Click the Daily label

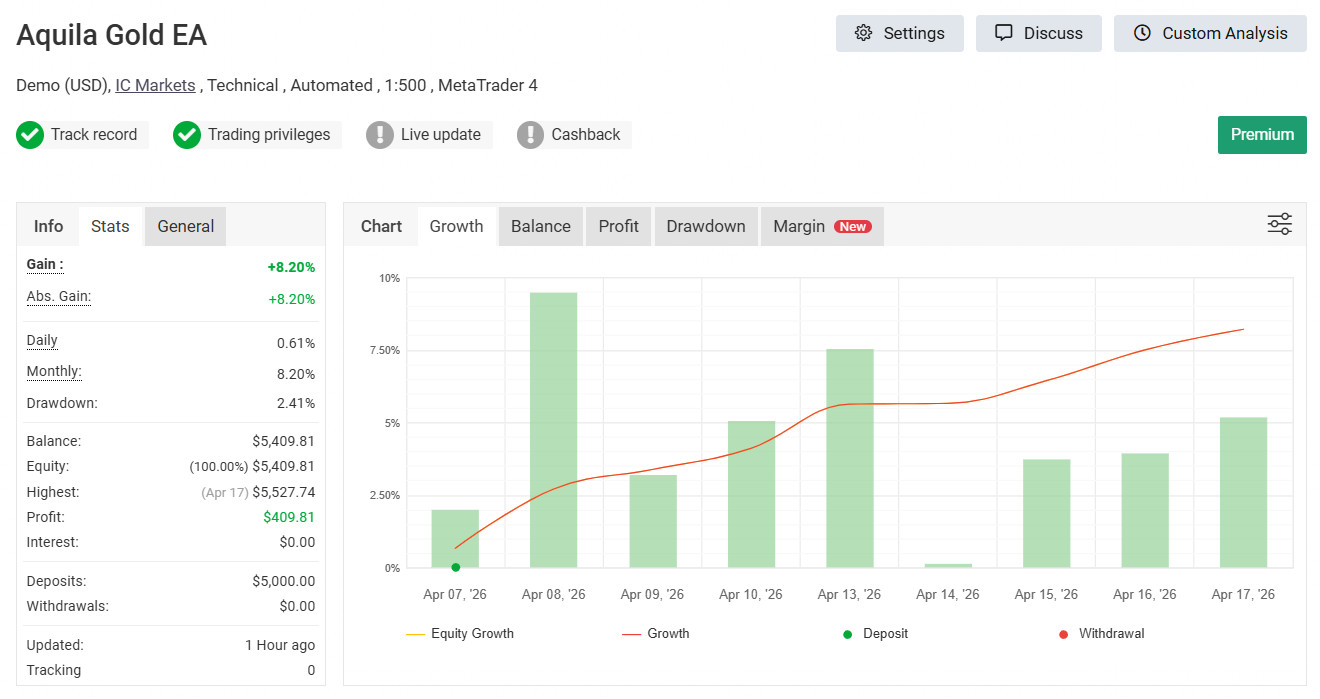coord(42,341)
